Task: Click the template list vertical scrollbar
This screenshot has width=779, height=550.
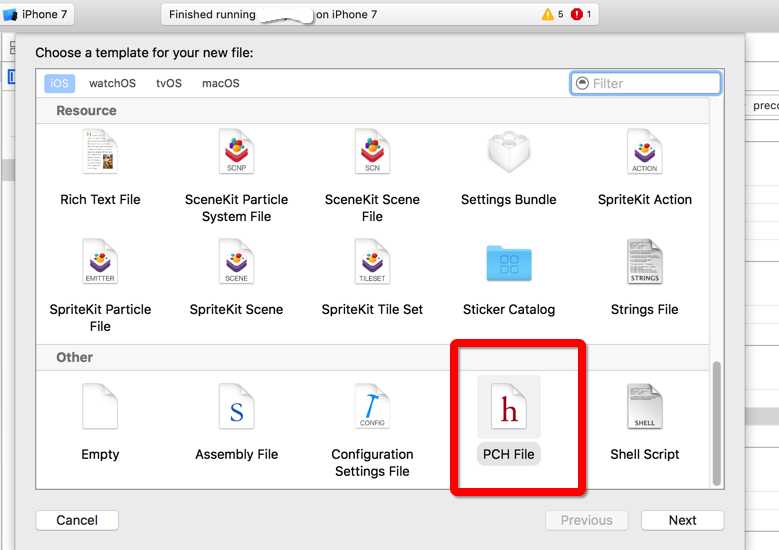Action: click(716, 423)
